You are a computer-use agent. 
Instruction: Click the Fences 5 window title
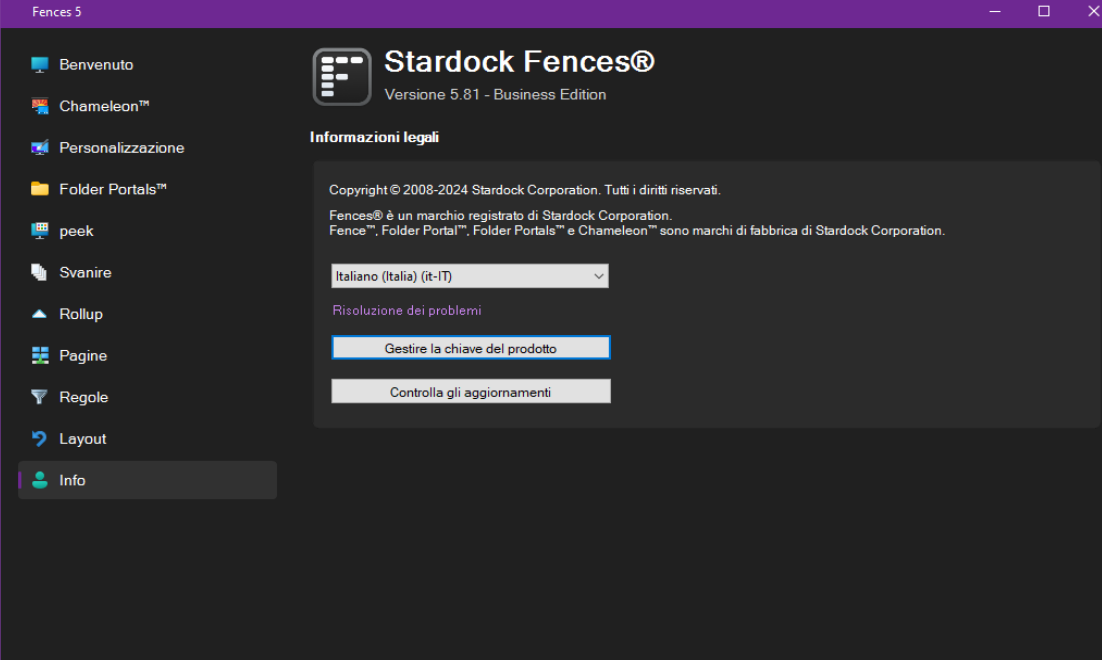pos(57,12)
